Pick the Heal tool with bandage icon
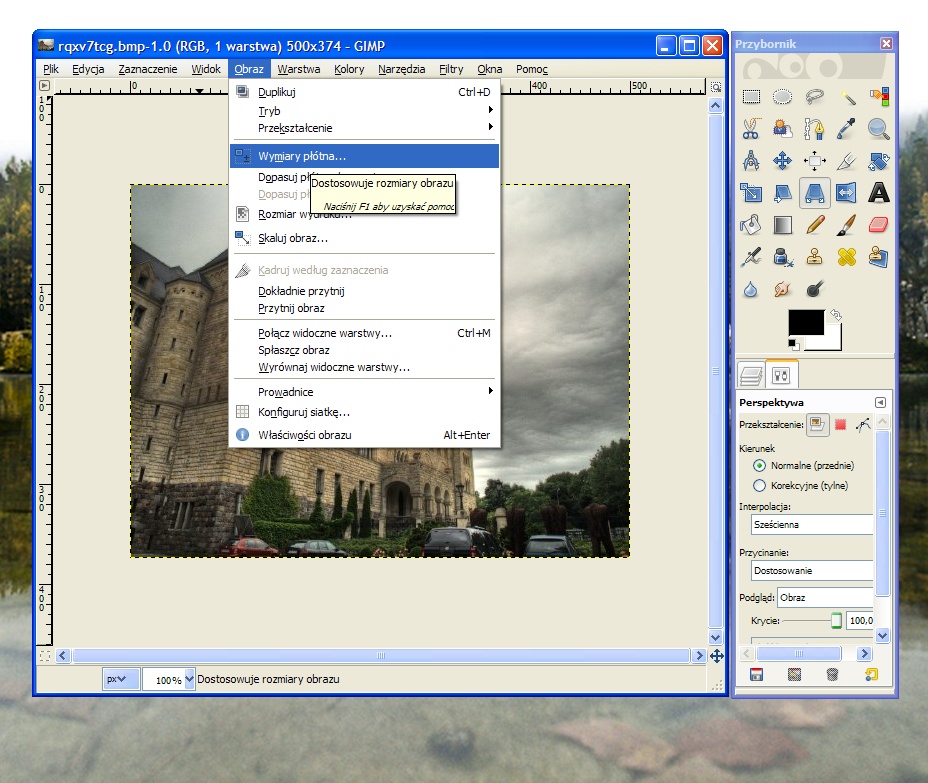 (x=847, y=257)
